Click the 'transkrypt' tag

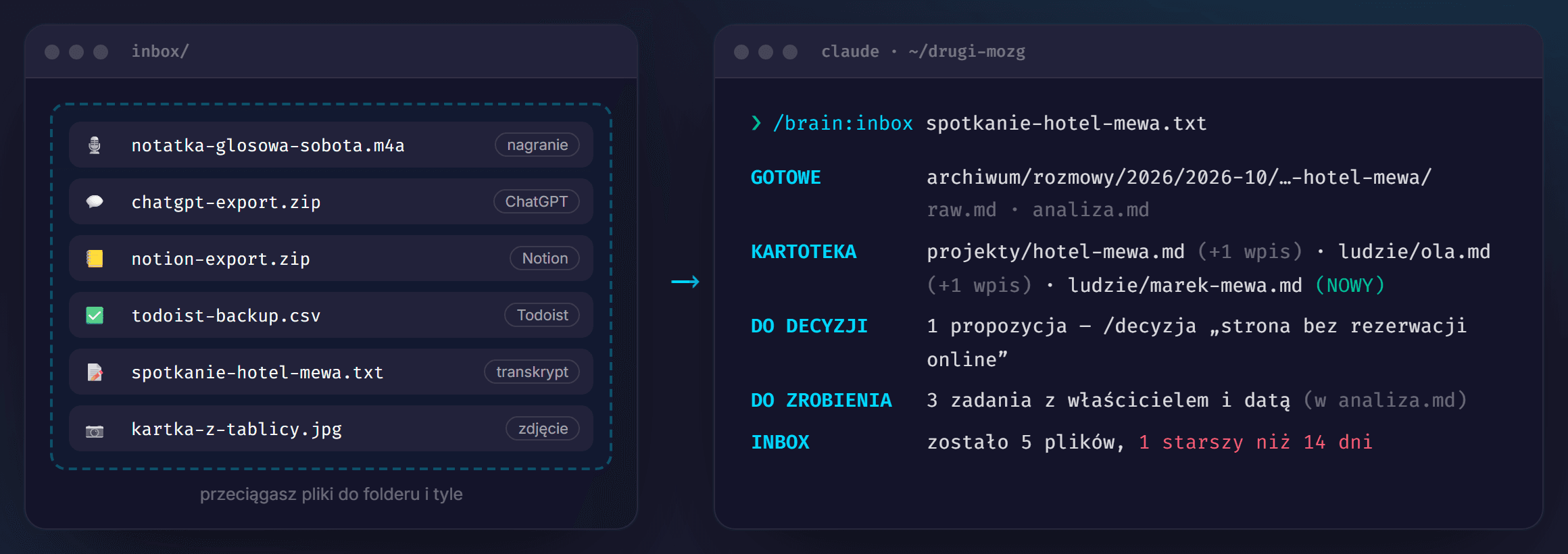pos(532,372)
